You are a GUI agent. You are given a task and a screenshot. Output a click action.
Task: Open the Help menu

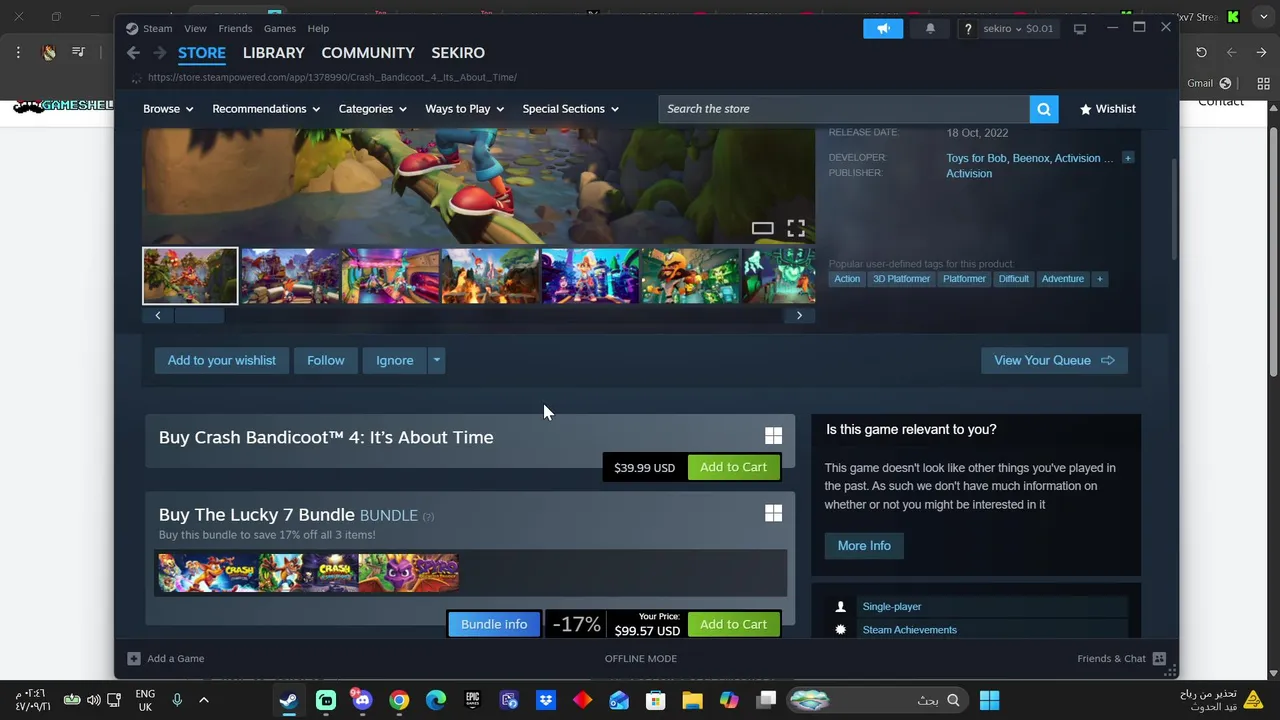pos(318,29)
